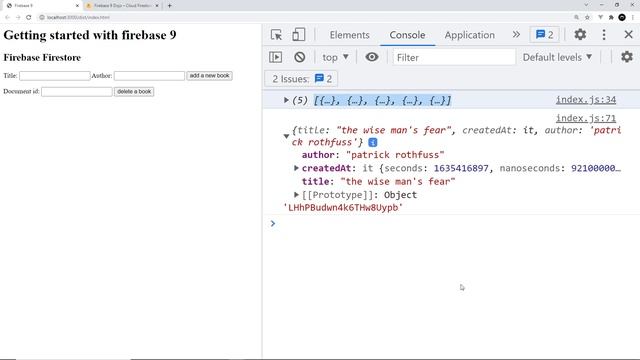Screen dimensions: 640x360
Task: Open the Application tab
Action: click(469, 35)
